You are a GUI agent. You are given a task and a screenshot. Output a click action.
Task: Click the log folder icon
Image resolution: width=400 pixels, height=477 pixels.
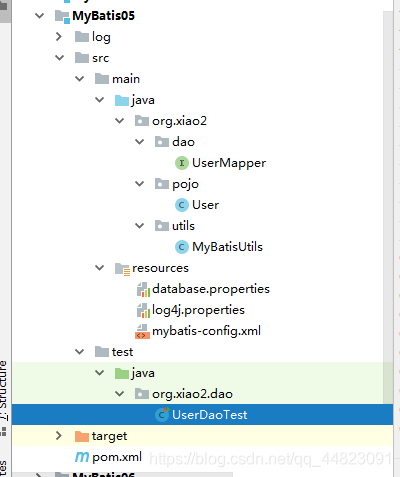pyautogui.click(x=82, y=37)
